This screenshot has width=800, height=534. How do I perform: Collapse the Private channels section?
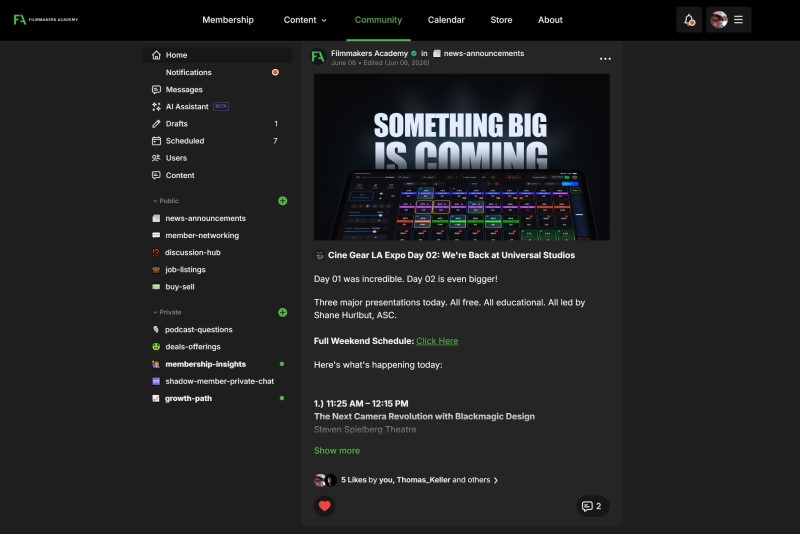(167, 312)
